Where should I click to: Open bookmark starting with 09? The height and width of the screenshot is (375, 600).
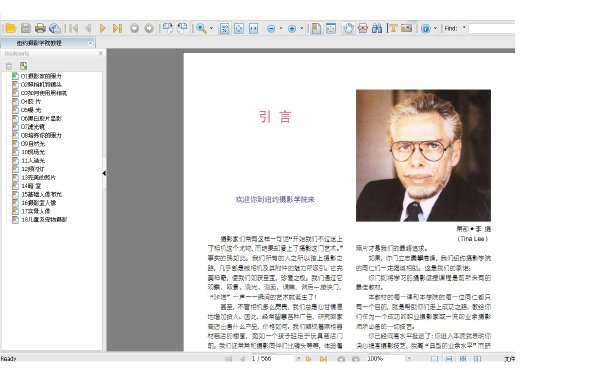tap(33, 144)
